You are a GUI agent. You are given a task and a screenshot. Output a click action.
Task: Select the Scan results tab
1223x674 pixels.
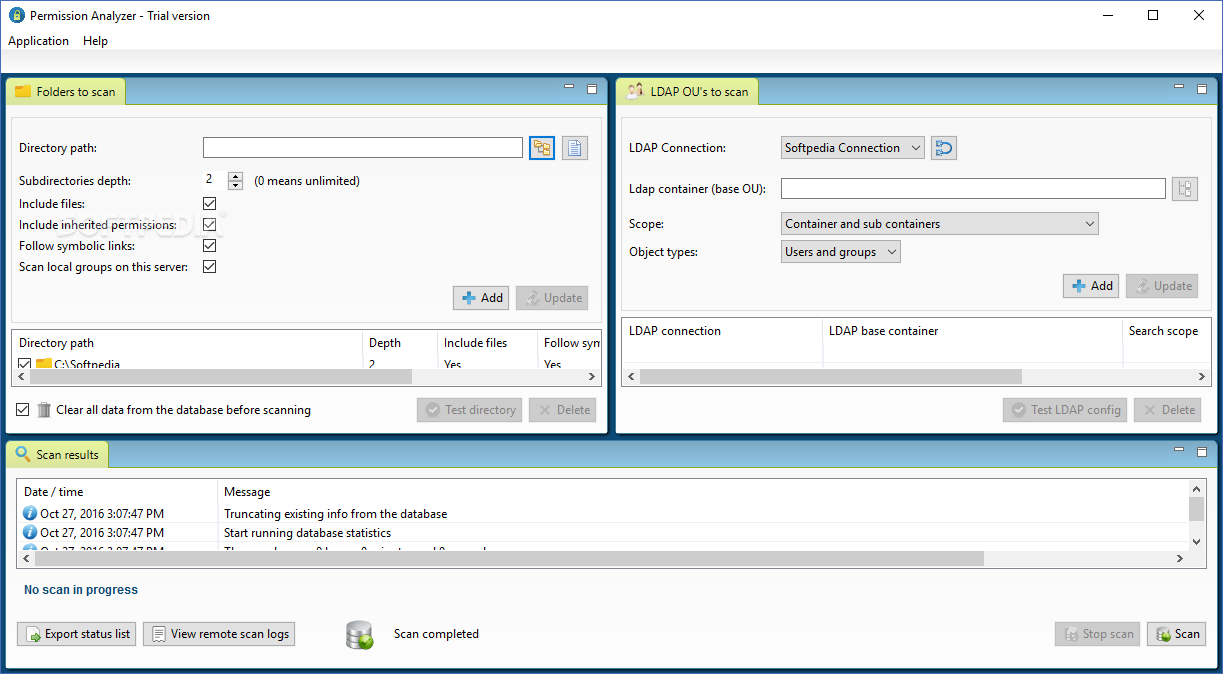(x=57, y=455)
